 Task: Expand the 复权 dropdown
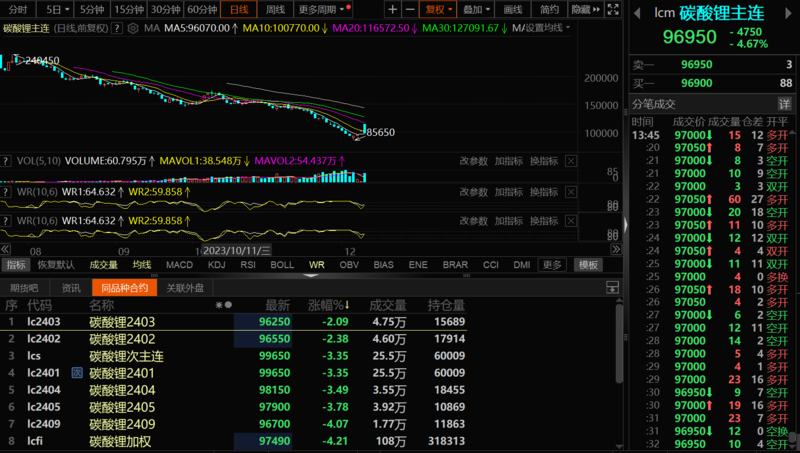(438, 9)
